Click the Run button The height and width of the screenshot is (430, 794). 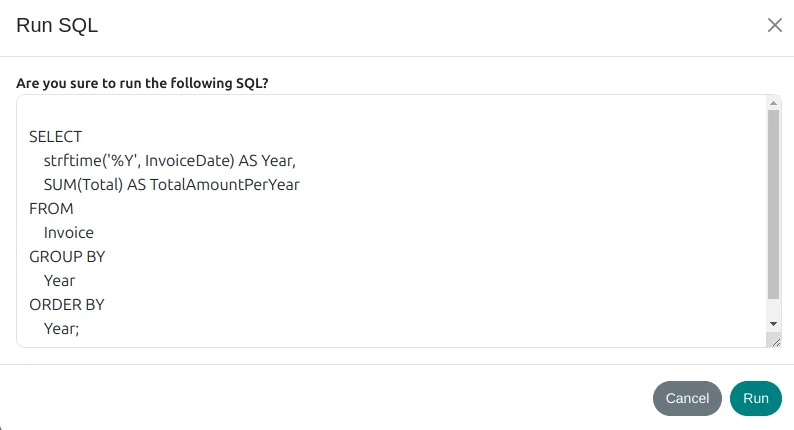[x=755, y=398]
